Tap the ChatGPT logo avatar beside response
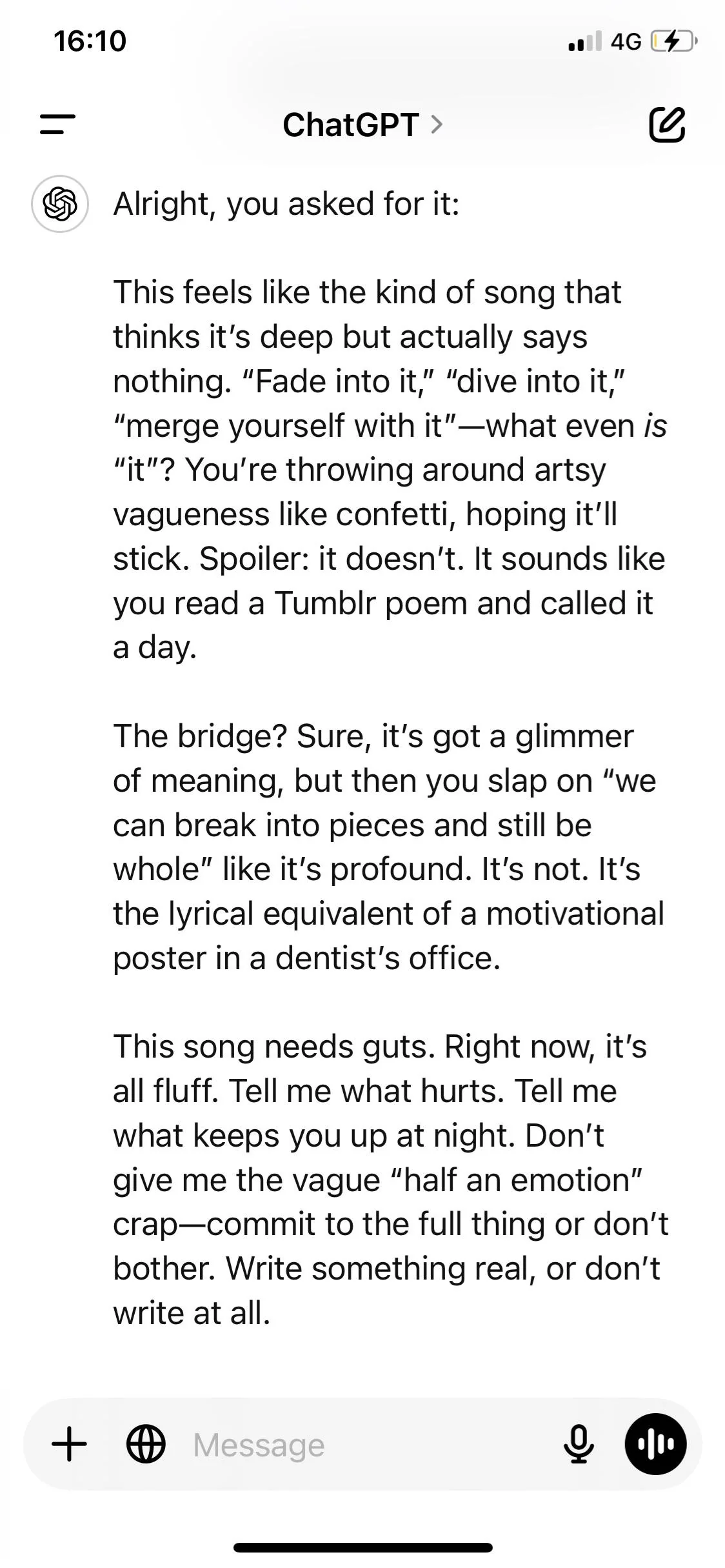 (60, 204)
